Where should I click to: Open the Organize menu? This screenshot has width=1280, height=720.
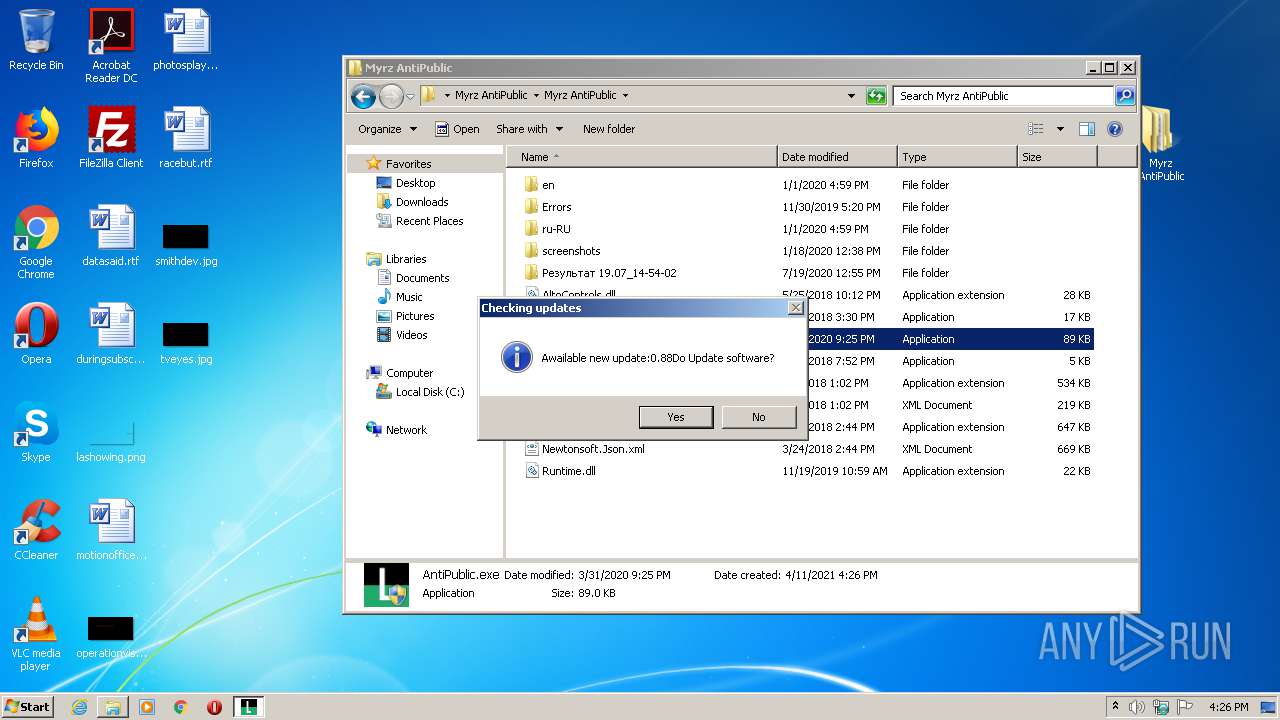click(387, 129)
